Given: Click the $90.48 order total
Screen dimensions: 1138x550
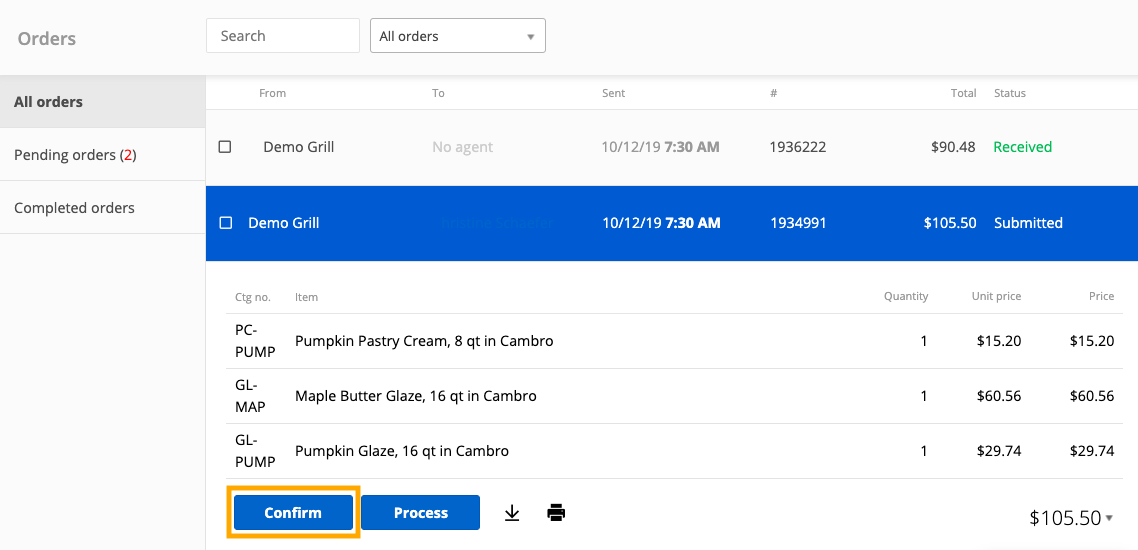Looking at the screenshot, I should (x=954, y=147).
